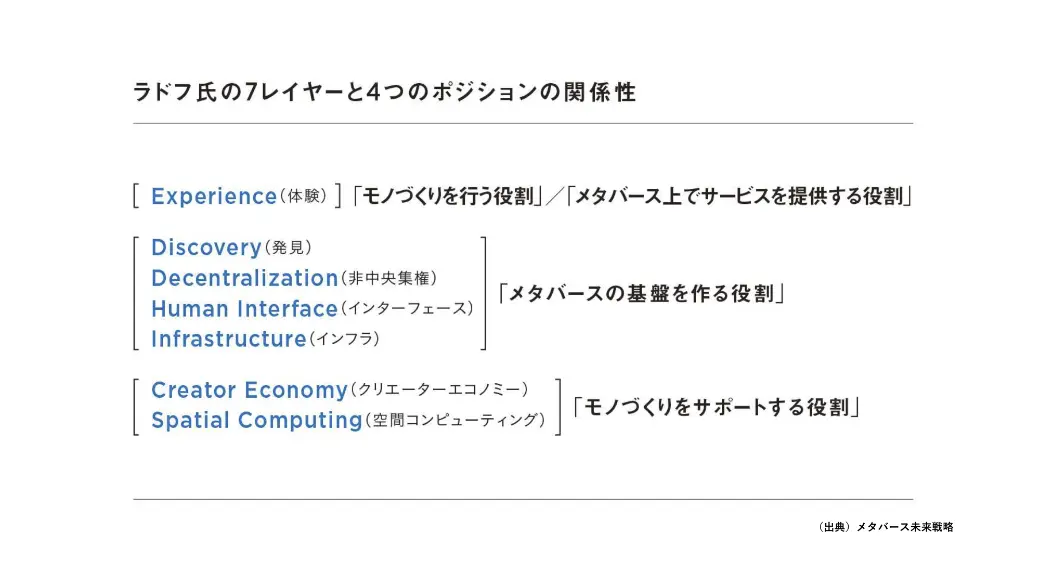Image resolution: width=1040 pixels, height=585 pixels.
Task: Click the slash between the two Experience roles
Action: pyautogui.click(x=554, y=196)
